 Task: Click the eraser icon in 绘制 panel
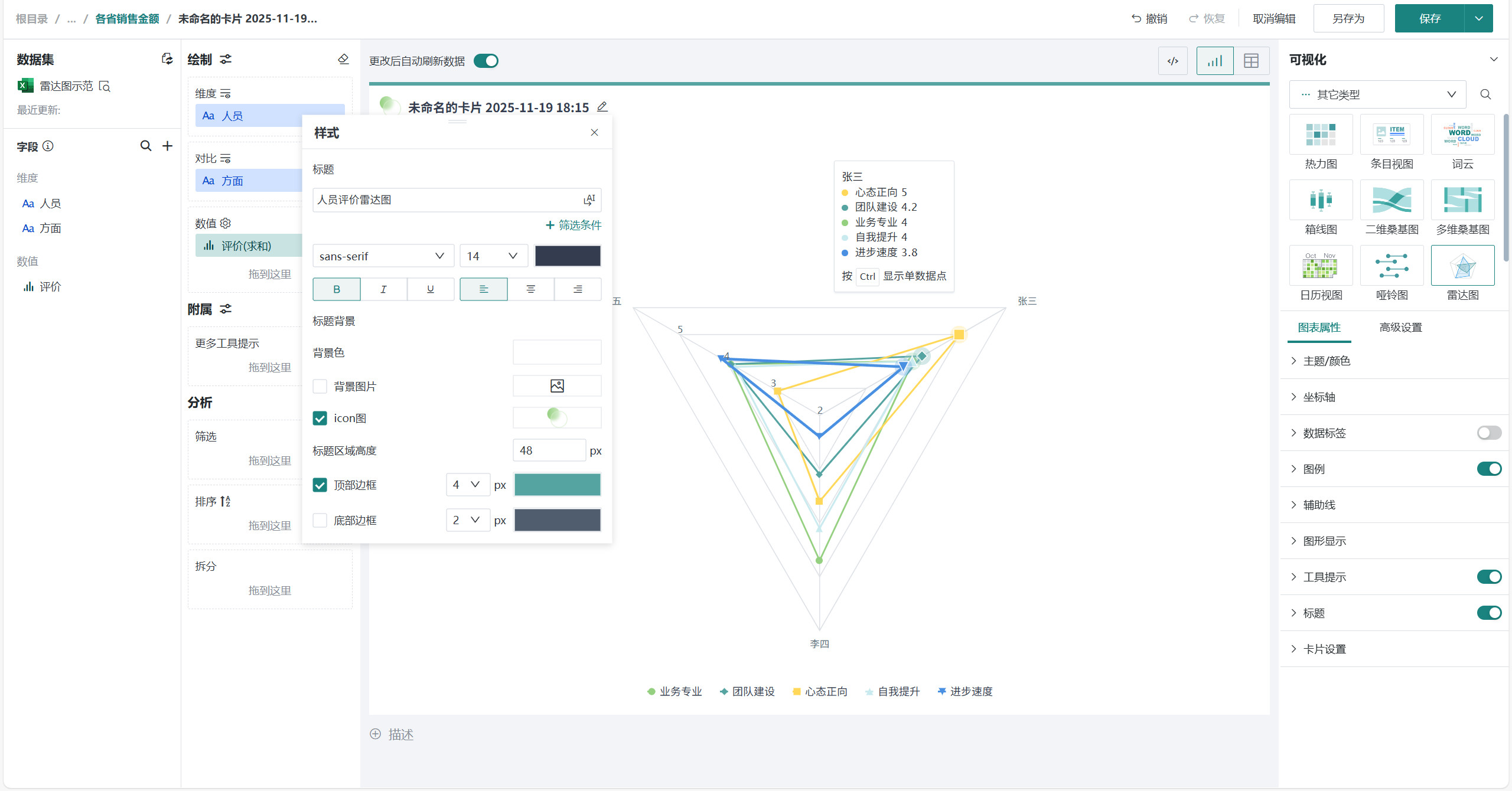point(343,59)
